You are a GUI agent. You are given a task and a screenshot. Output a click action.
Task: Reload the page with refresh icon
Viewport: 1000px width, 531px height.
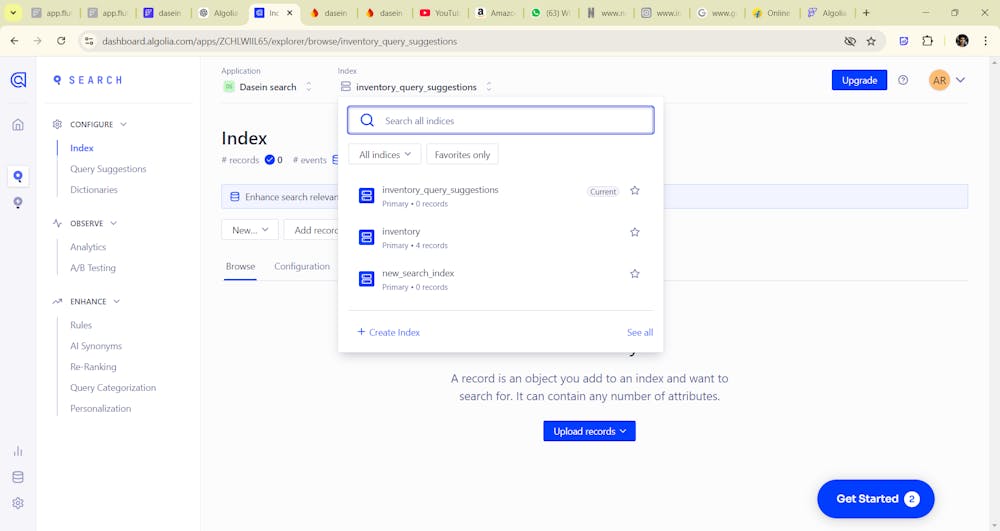[x=61, y=41]
